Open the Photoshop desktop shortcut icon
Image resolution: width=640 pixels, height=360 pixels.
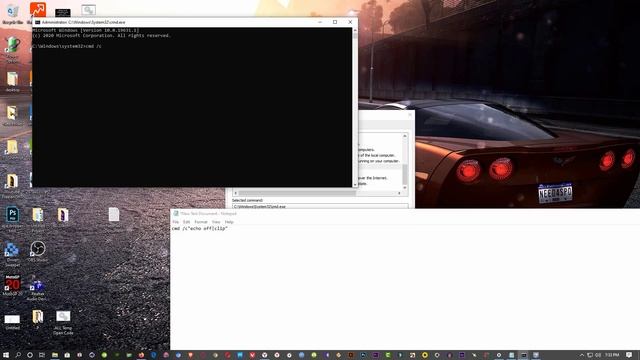(12, 214)
